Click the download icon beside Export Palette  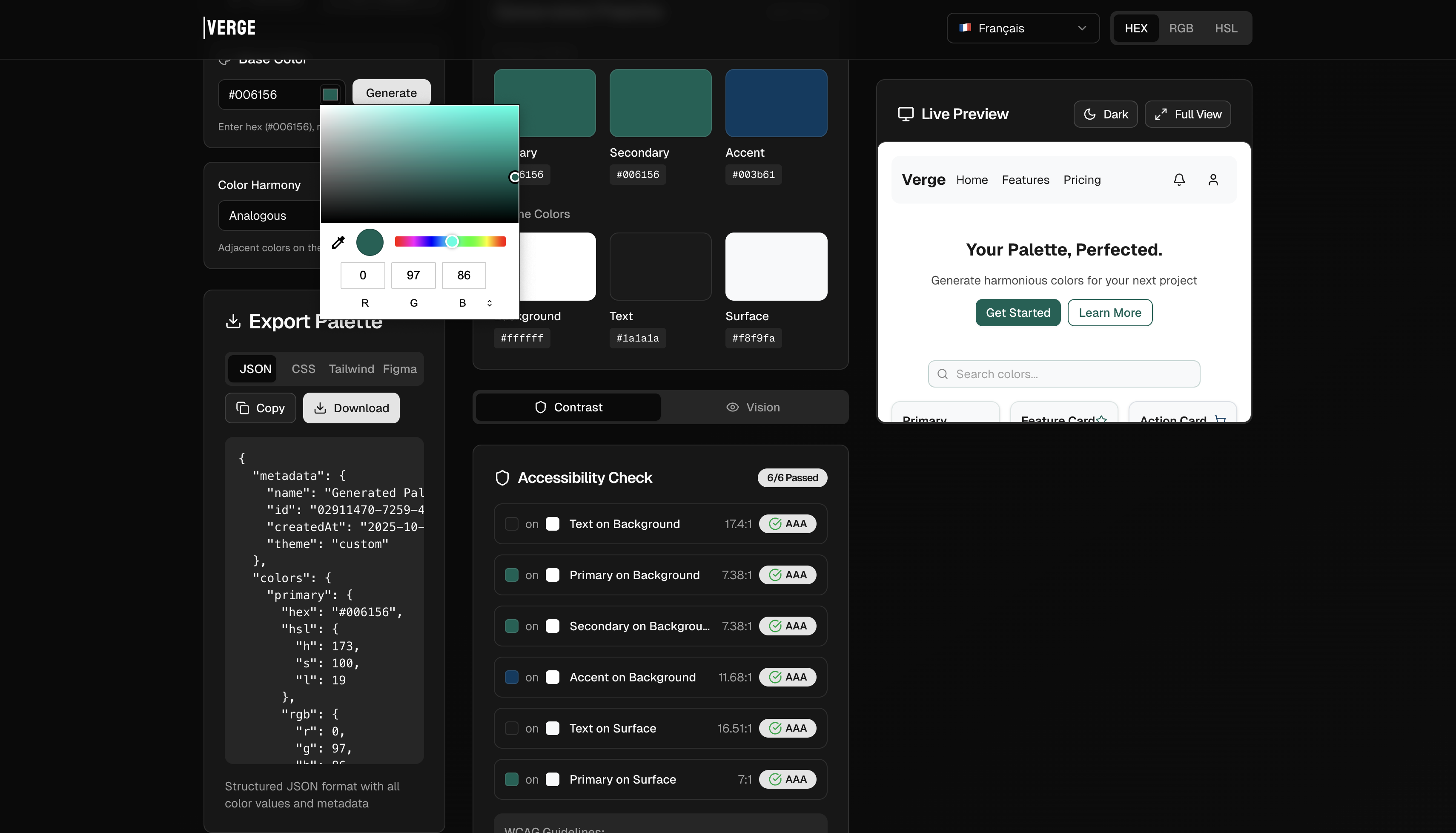233,322
